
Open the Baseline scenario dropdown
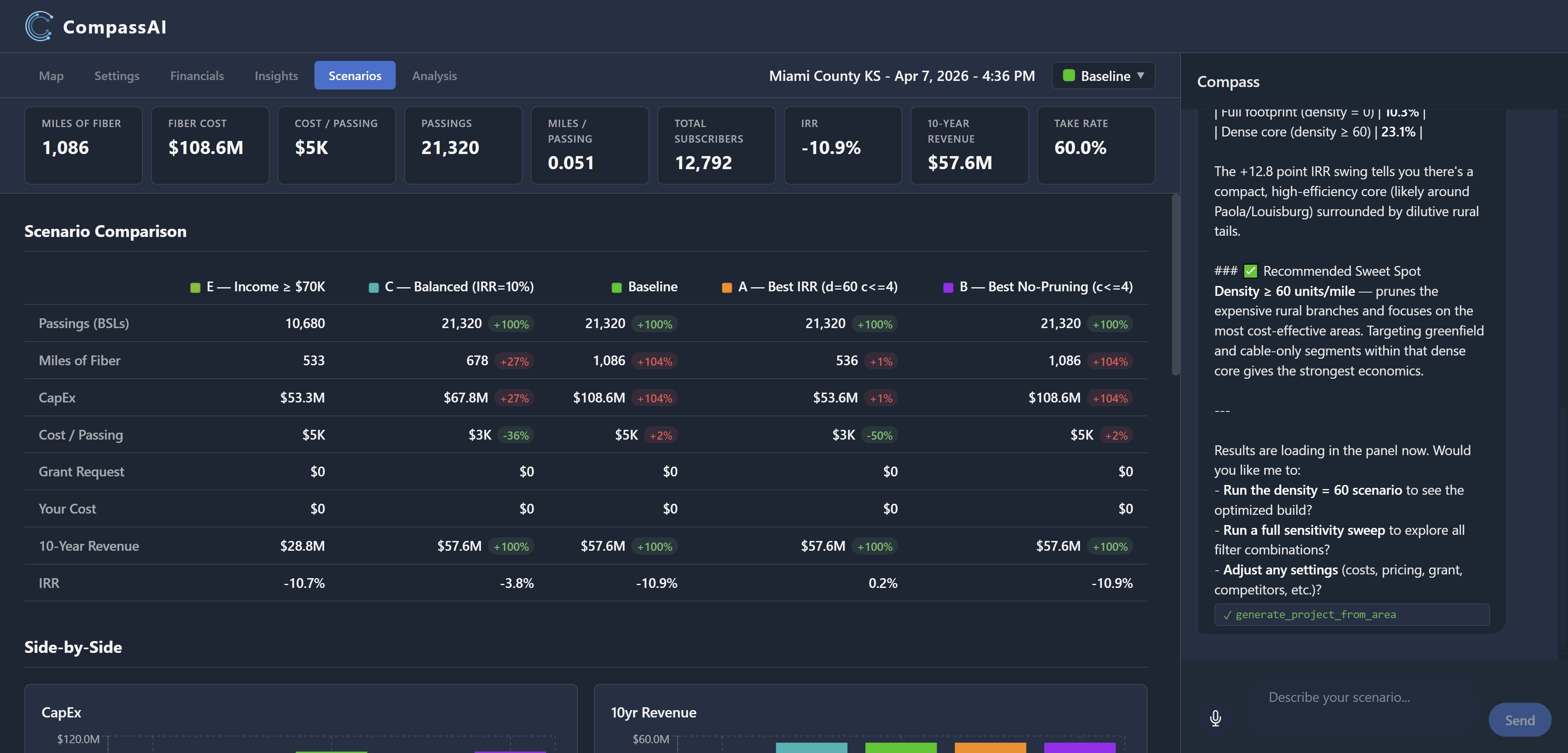(x=1103, y=76)
